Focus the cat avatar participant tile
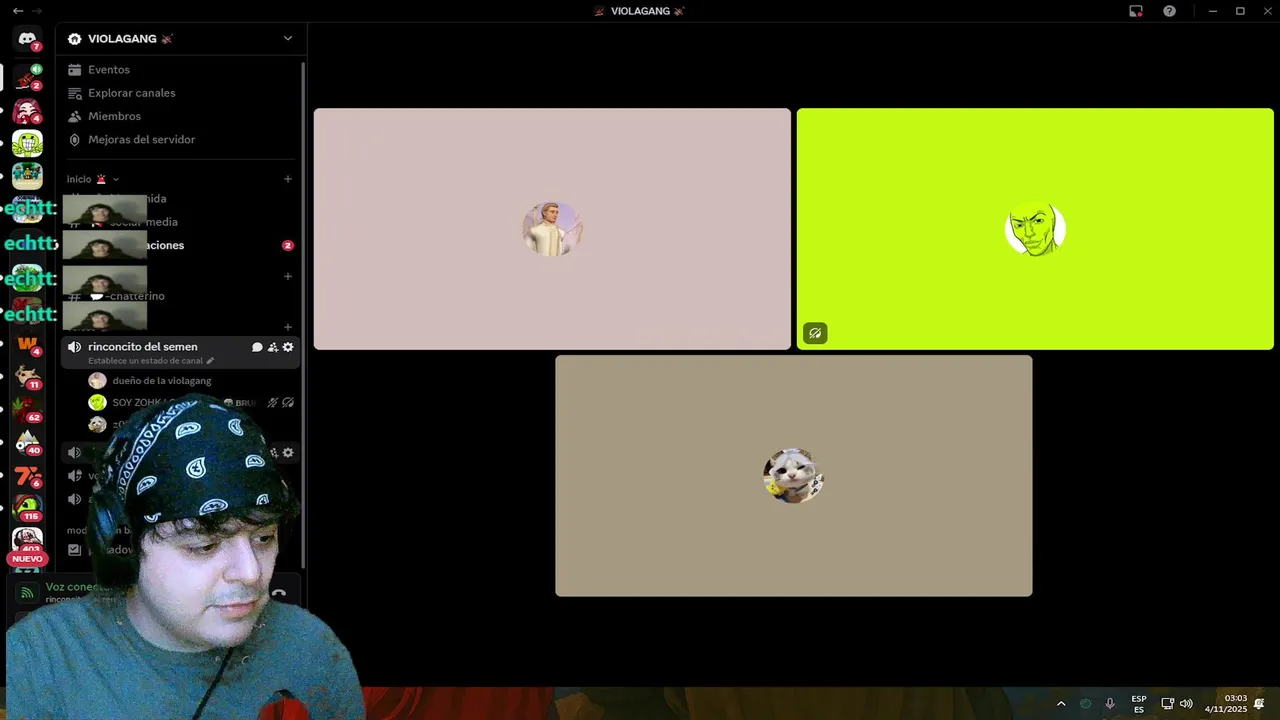Image resolution: width=1280 pixels, height=720 pixels. click(x=794, y=476)
